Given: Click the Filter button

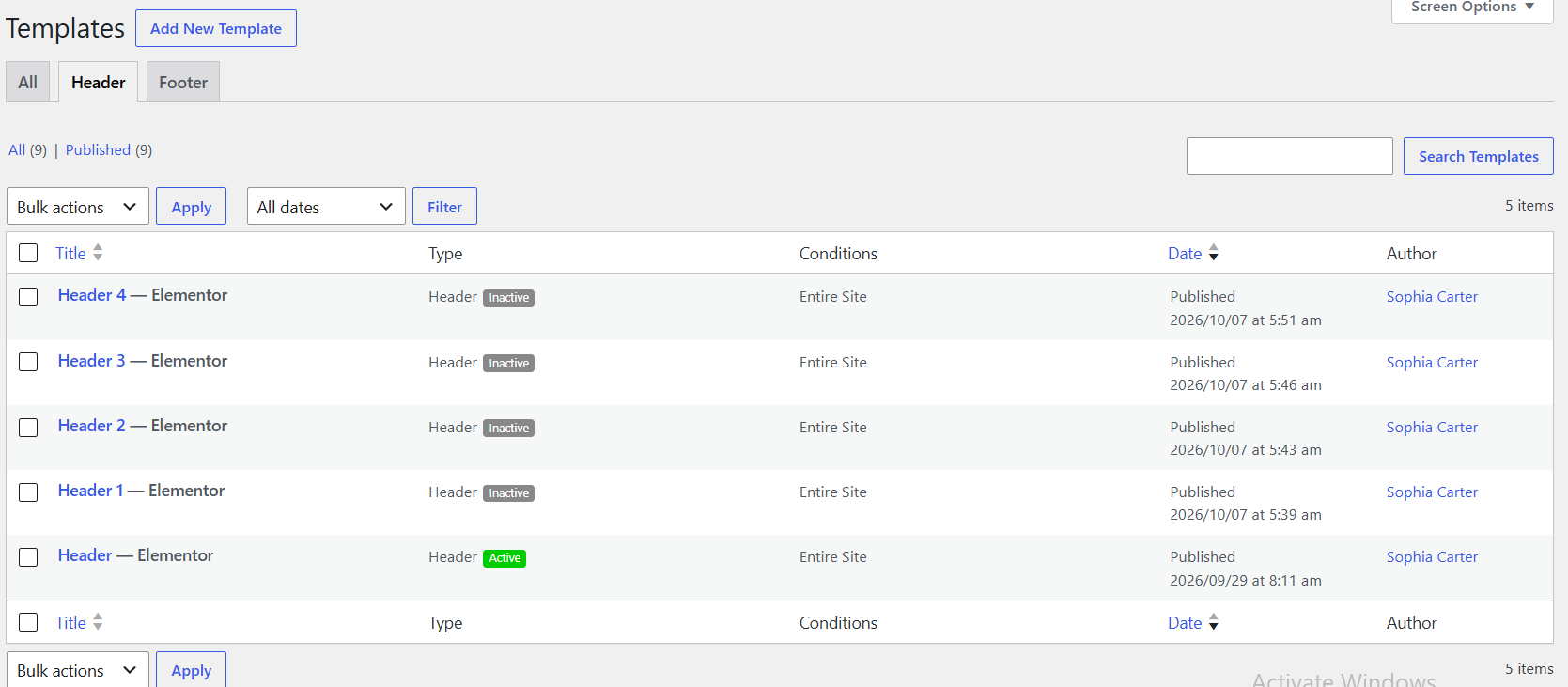Looking at the screenshot, I should point(444,207).
